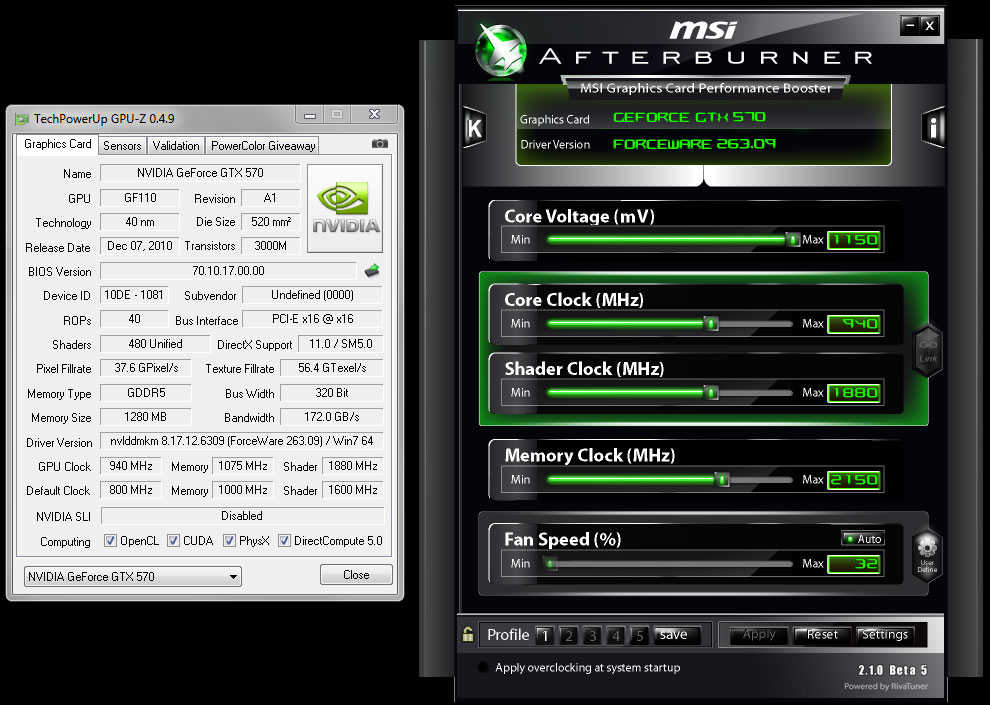
Task: Click the Core Clock value field 940
Action: (854, 324)
